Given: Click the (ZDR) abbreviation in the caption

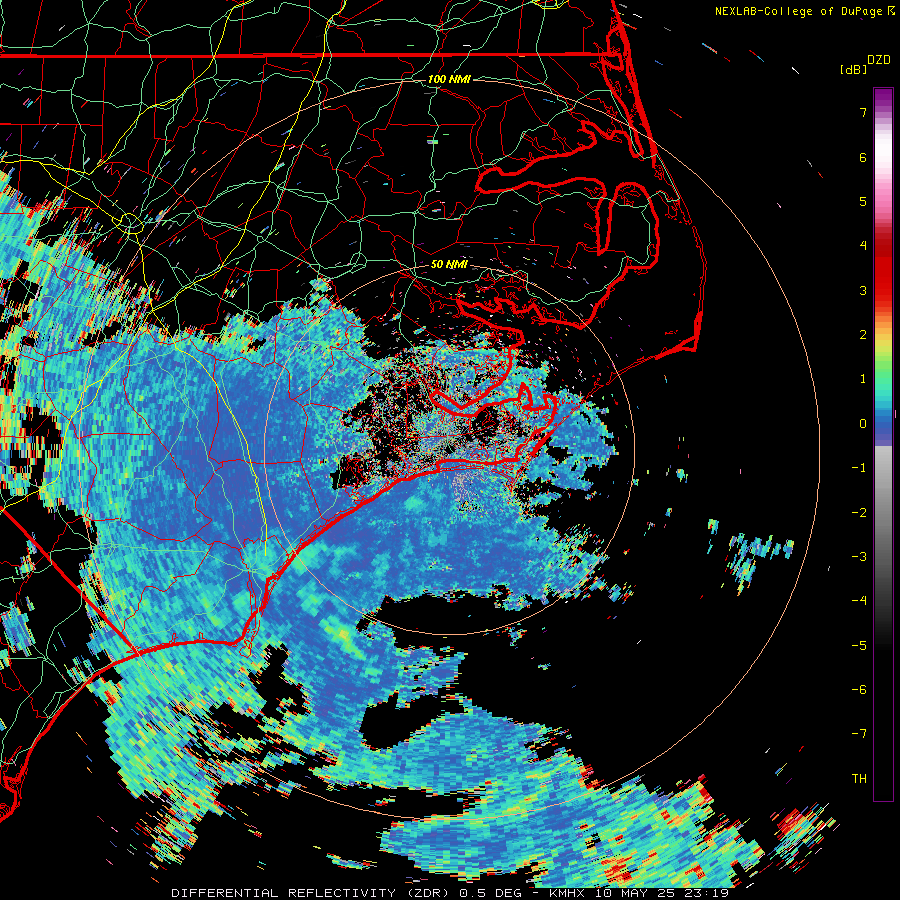Looking at the screenshot, I should click(427, 893).
